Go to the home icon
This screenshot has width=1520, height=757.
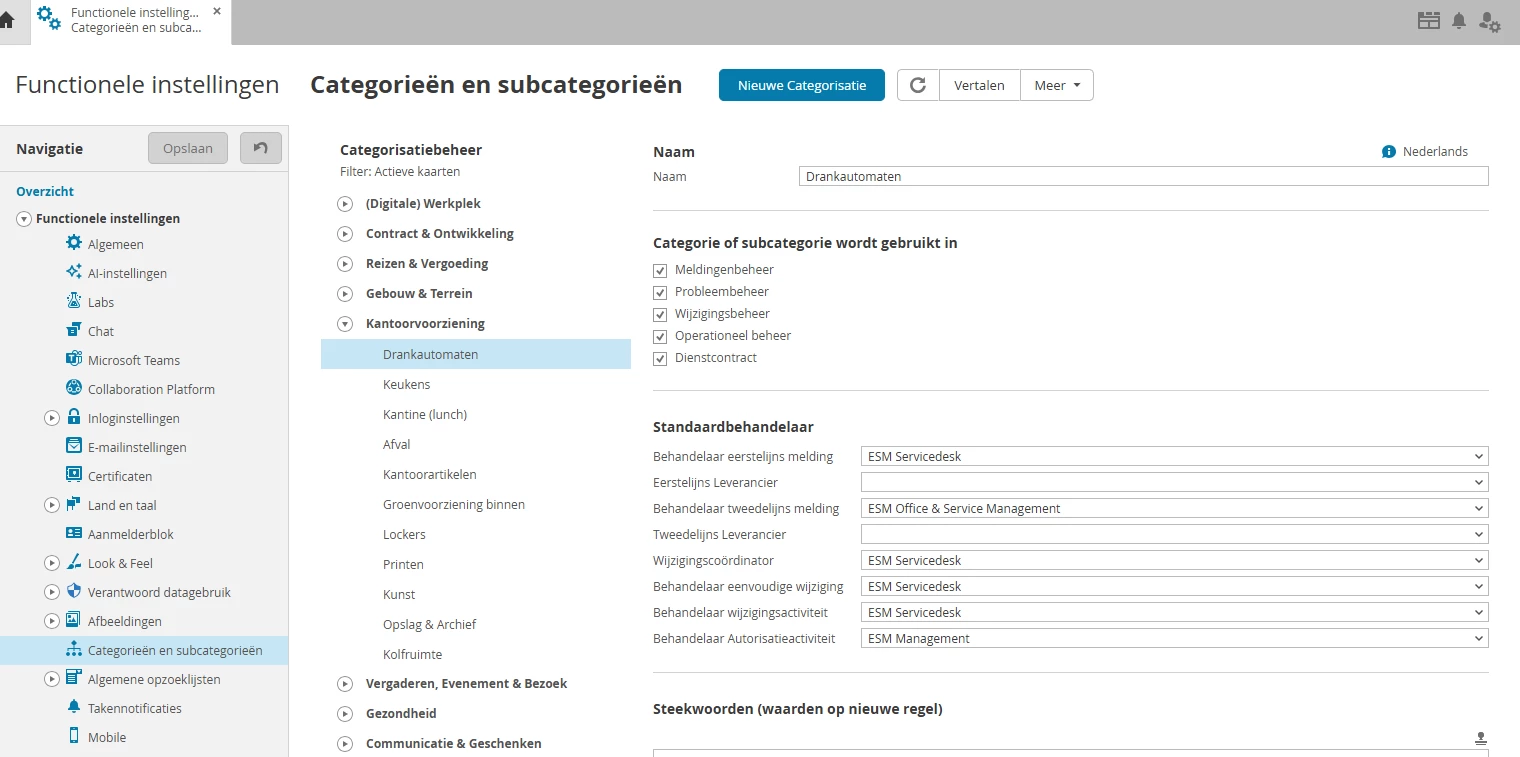point(7,20)
